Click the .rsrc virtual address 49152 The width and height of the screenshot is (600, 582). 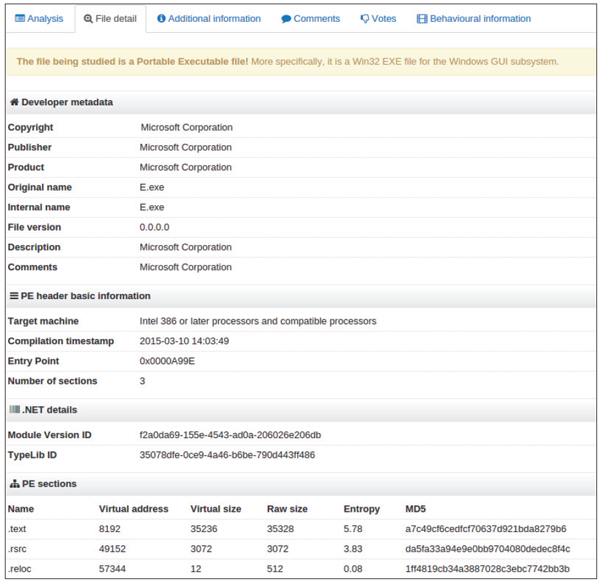[x=112, y=549]
